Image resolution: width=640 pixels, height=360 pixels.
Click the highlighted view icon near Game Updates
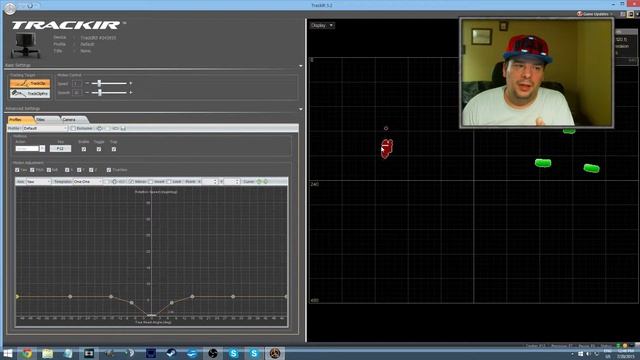click(631, 14)
